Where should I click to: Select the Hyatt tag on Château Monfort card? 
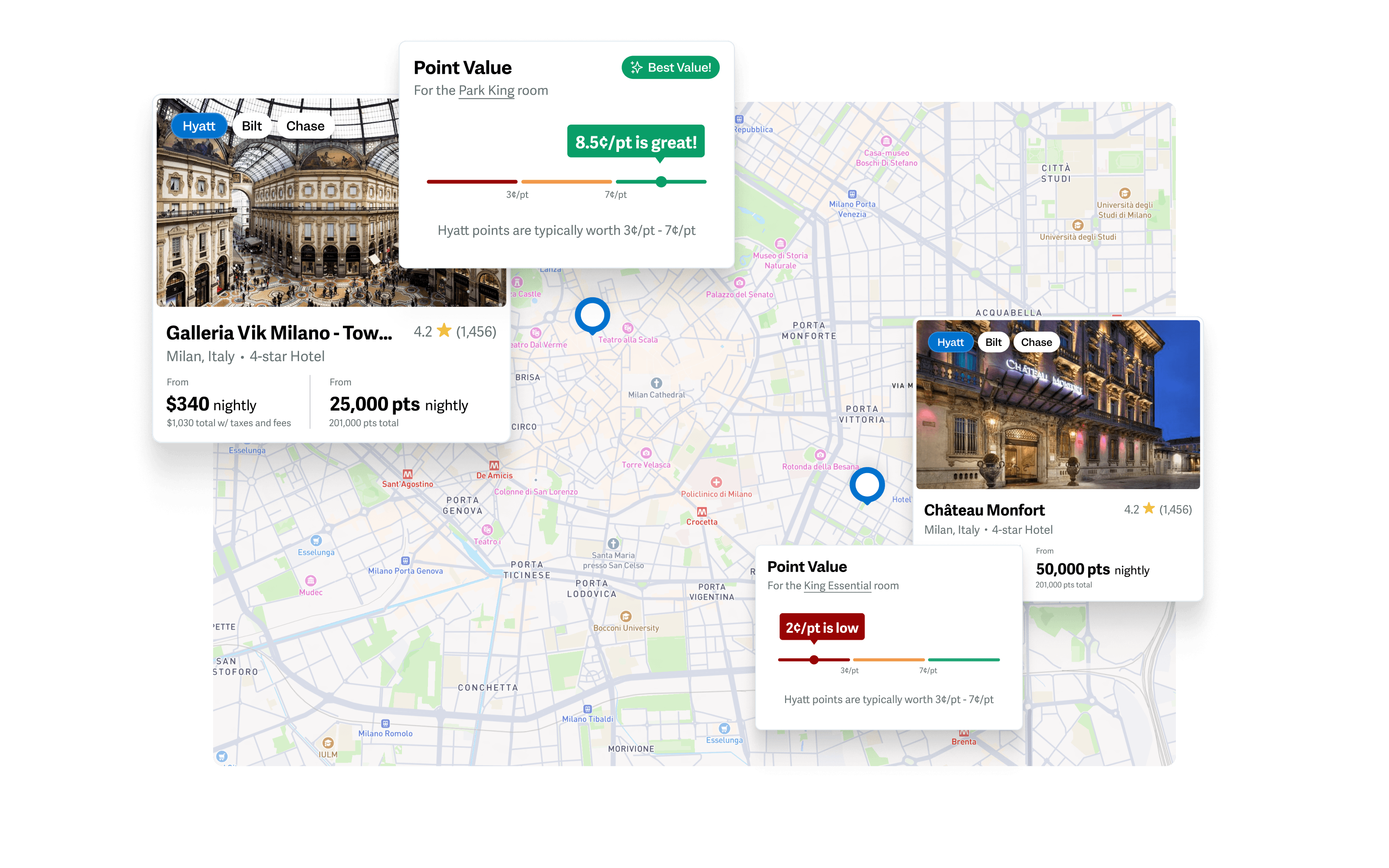coord(950,342)
